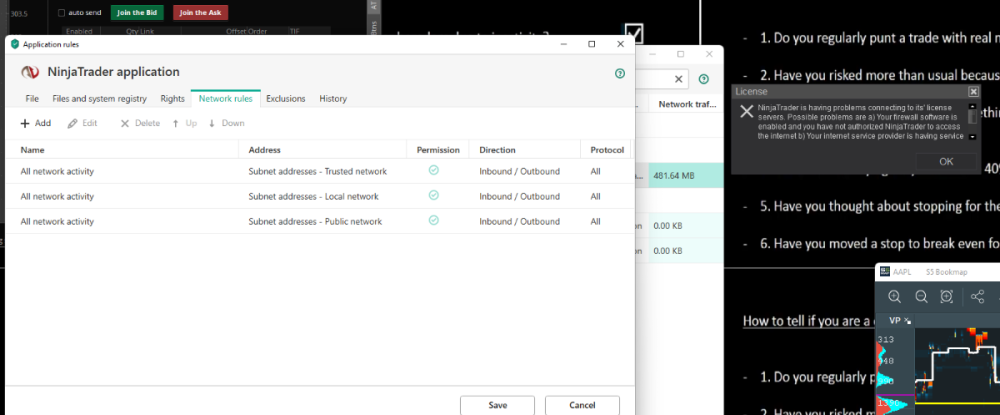Screen dimensions: 1000x415
Task: Switch to the Exclusions tab
Action: point(285,98)
